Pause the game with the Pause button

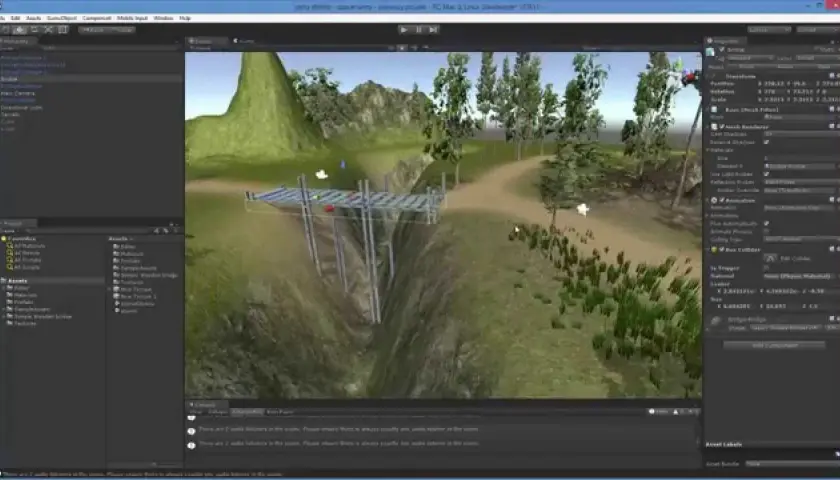click(419, 29)
